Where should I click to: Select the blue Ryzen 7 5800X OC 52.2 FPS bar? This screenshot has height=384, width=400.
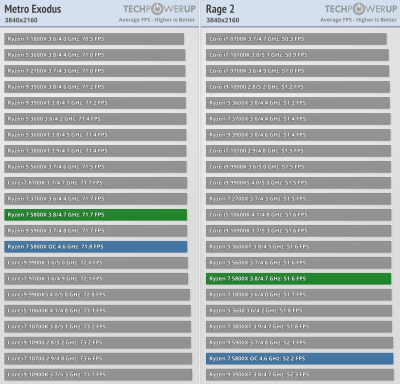tap(299, 359)
